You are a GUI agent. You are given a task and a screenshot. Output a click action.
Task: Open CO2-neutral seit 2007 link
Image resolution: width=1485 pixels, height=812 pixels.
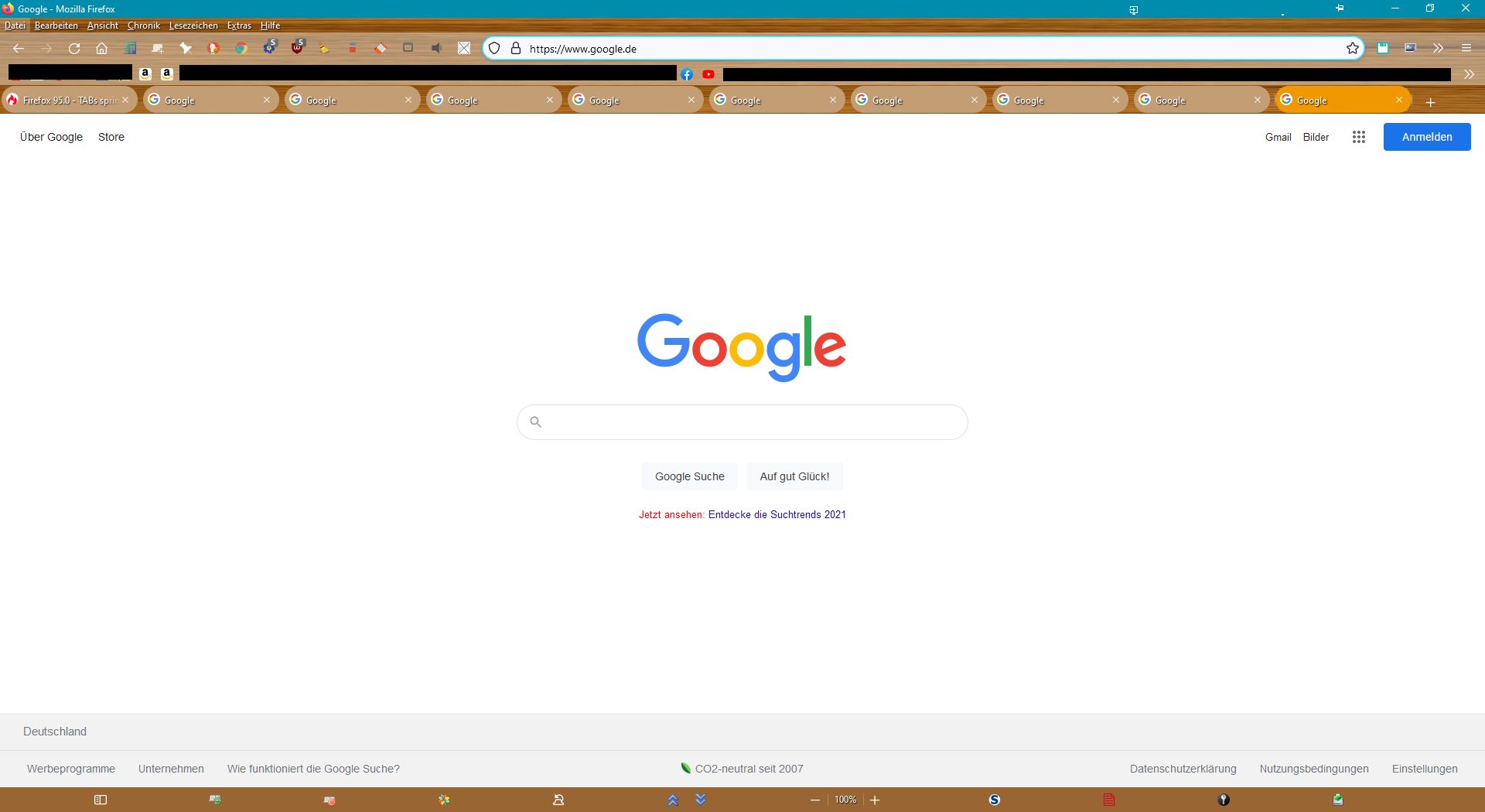click(x=742, y=769)
